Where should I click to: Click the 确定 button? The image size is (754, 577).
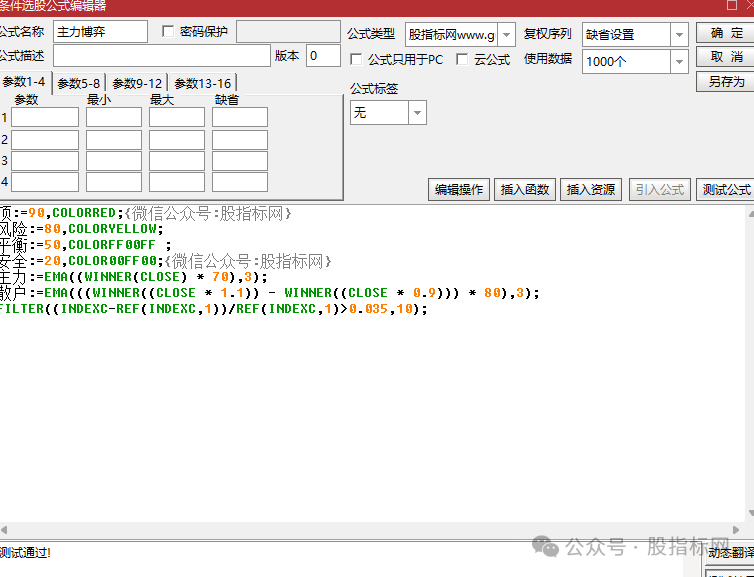coord(727,33)
